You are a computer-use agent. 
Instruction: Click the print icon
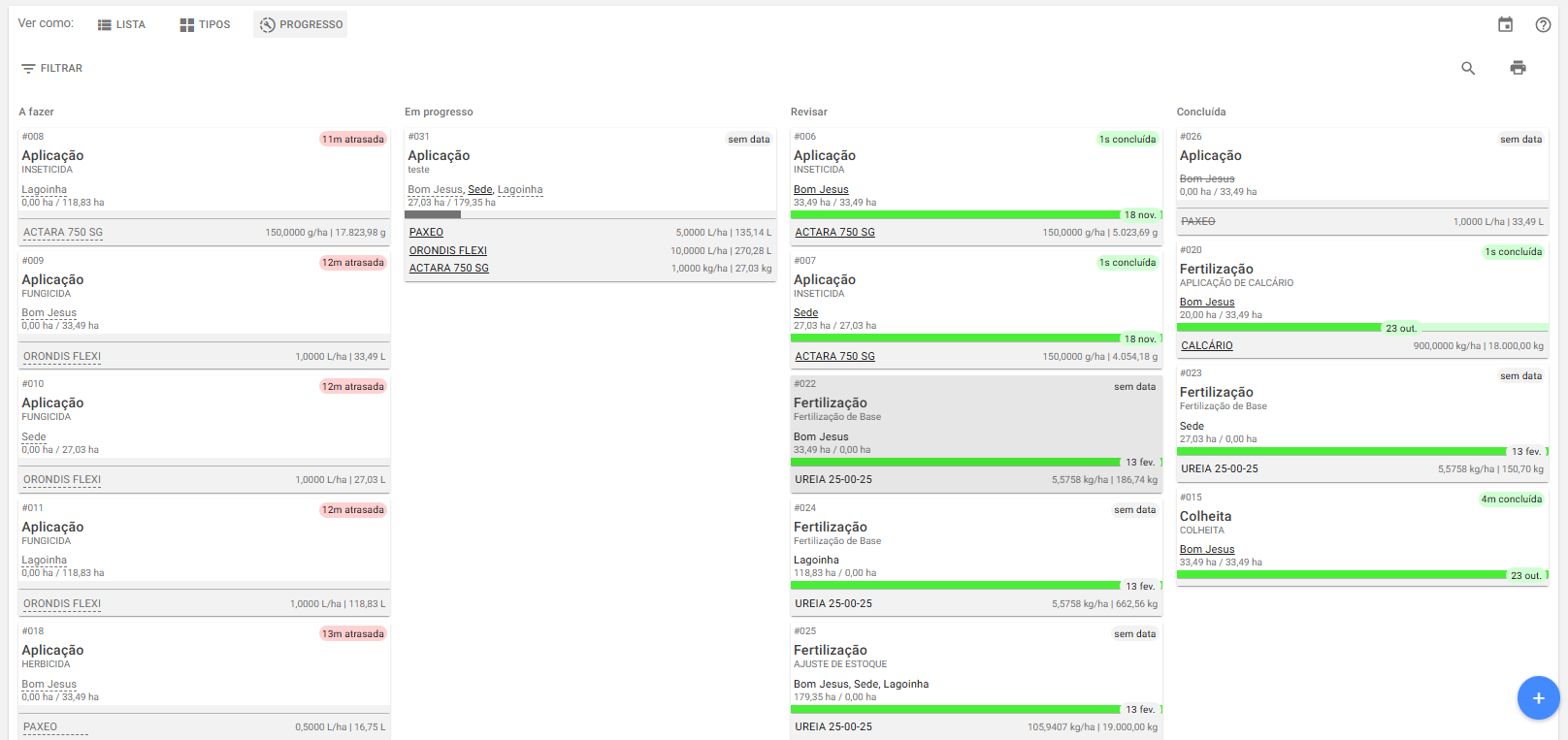point(1518,68)
